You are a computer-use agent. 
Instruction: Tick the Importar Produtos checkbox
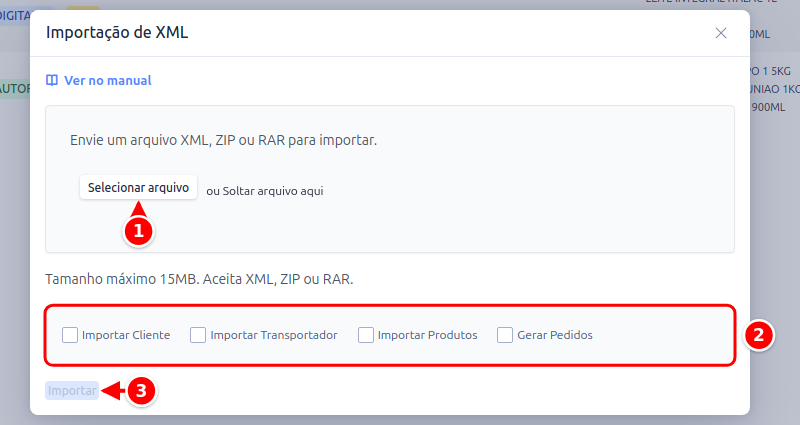pyautogui.click(x=366, y=335)
